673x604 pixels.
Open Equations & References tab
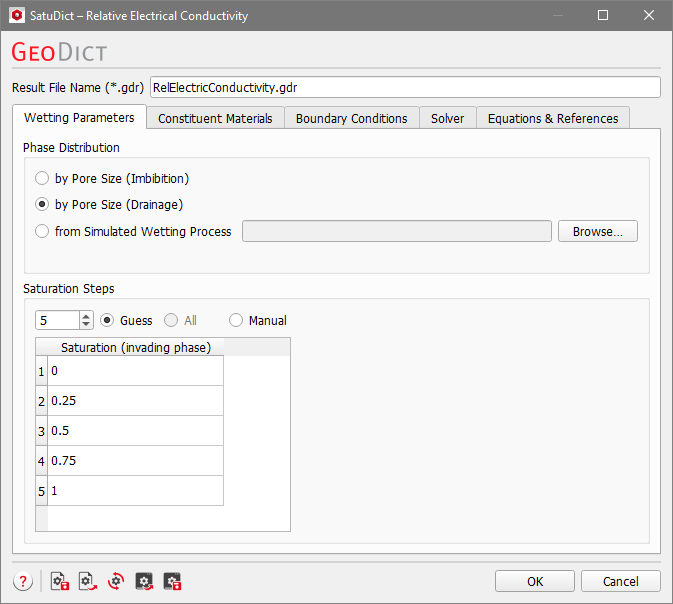click(x=553, y=118)
